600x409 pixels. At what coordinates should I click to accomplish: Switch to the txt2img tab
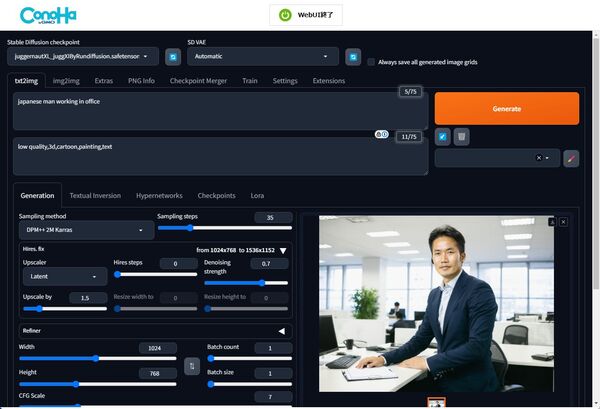pos(26,81)
